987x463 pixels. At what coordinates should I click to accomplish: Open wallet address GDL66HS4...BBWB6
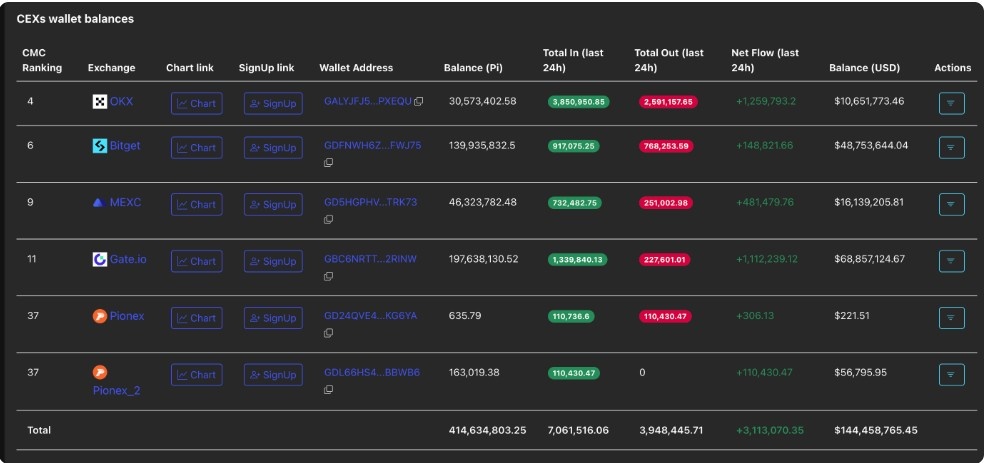371,372
